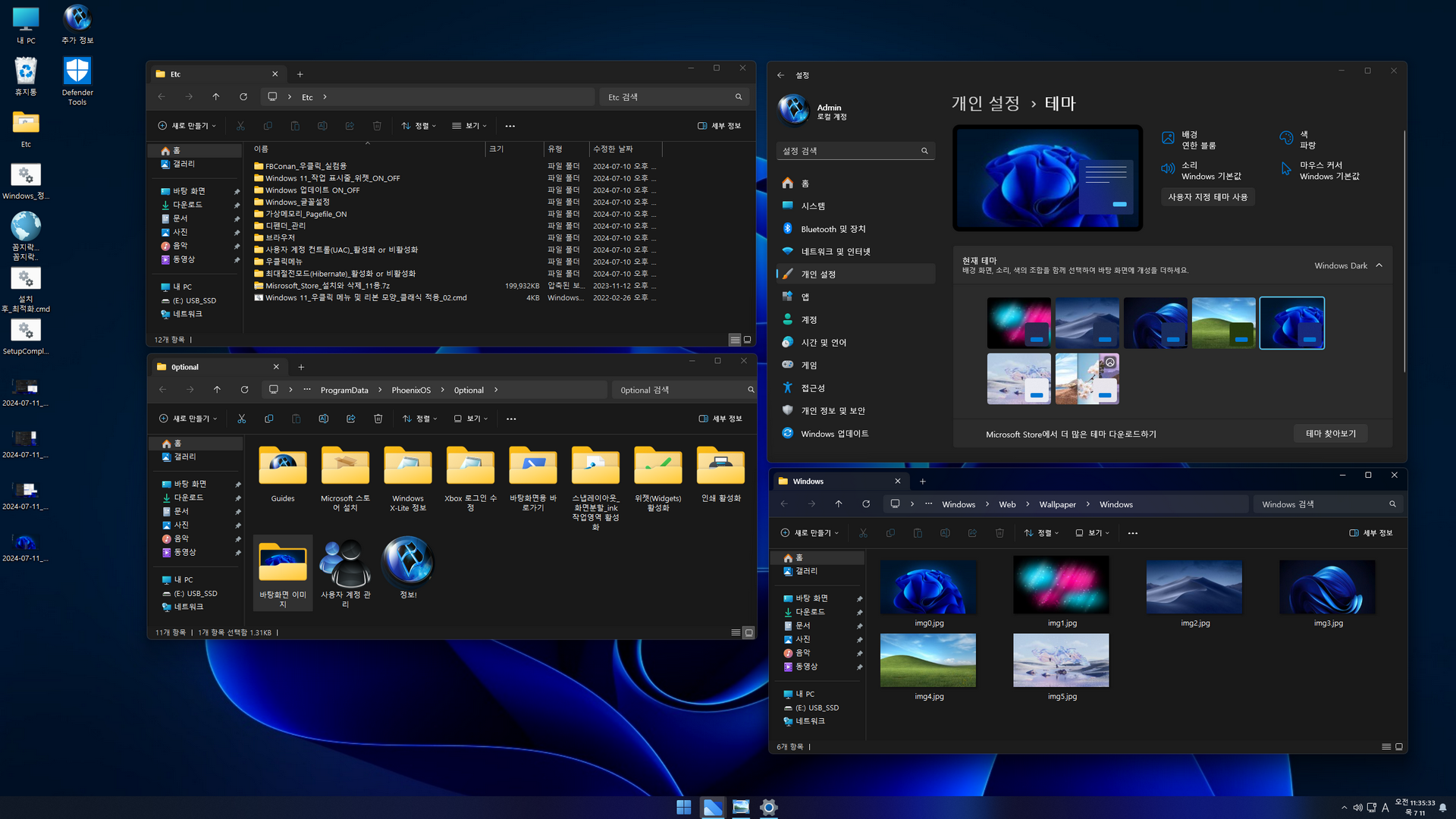Select img1.jpg wallpaper thumbnail
The image size is (1456, 819).
1061,585
